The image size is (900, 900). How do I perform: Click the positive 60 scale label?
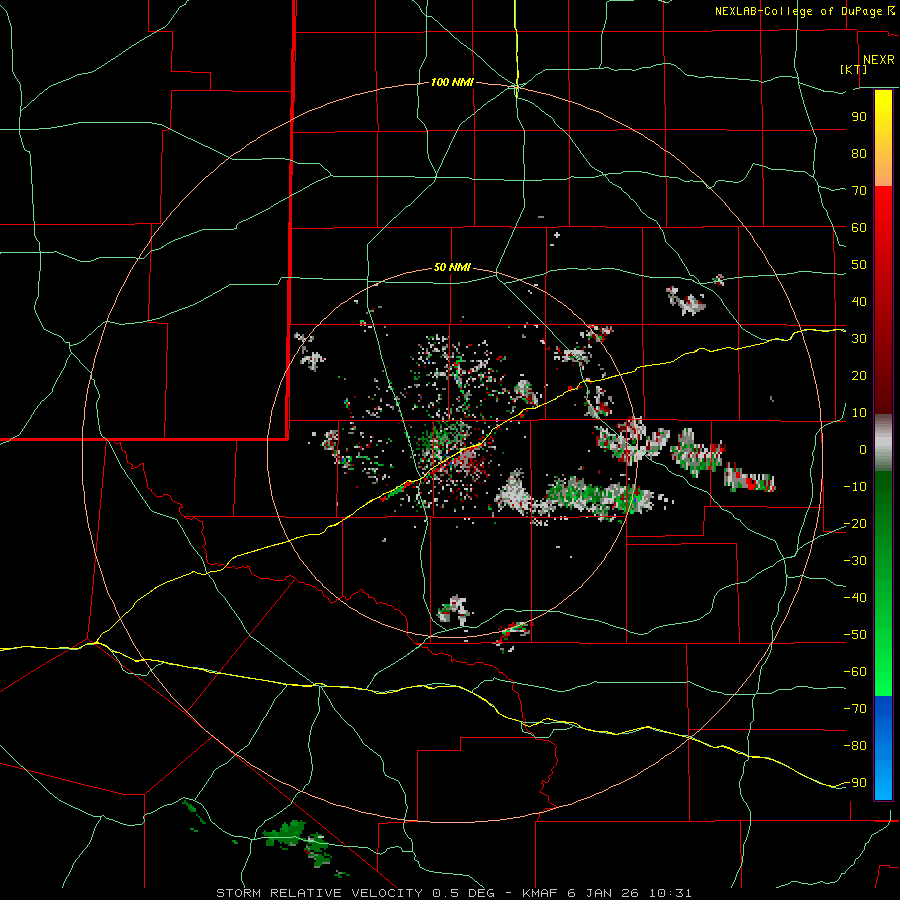(x=859, y=227)
